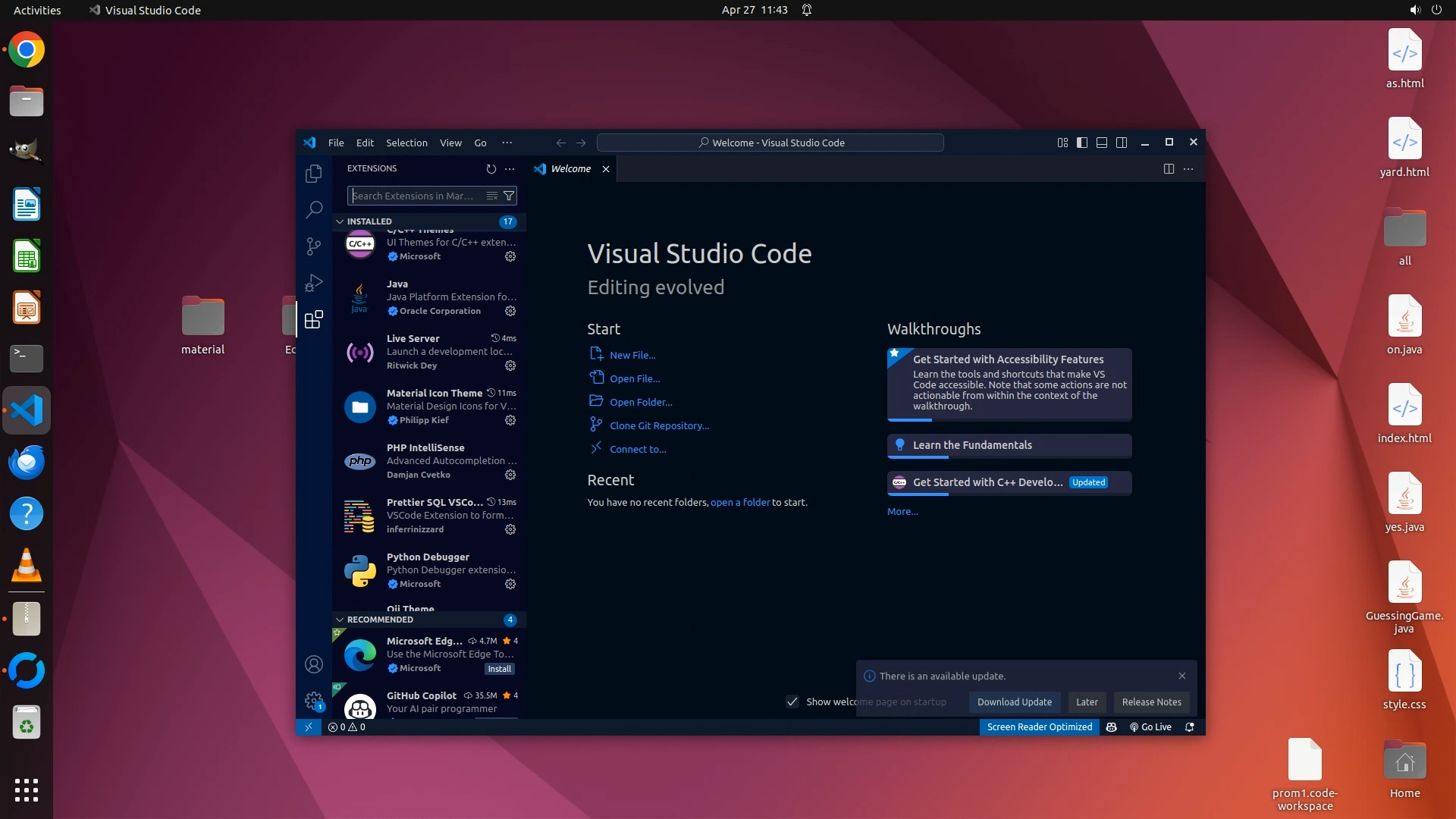Screen dimensions: 1456x819
Task: Open the Live Server extension's gear settings
Action: (x=510, y=366)
